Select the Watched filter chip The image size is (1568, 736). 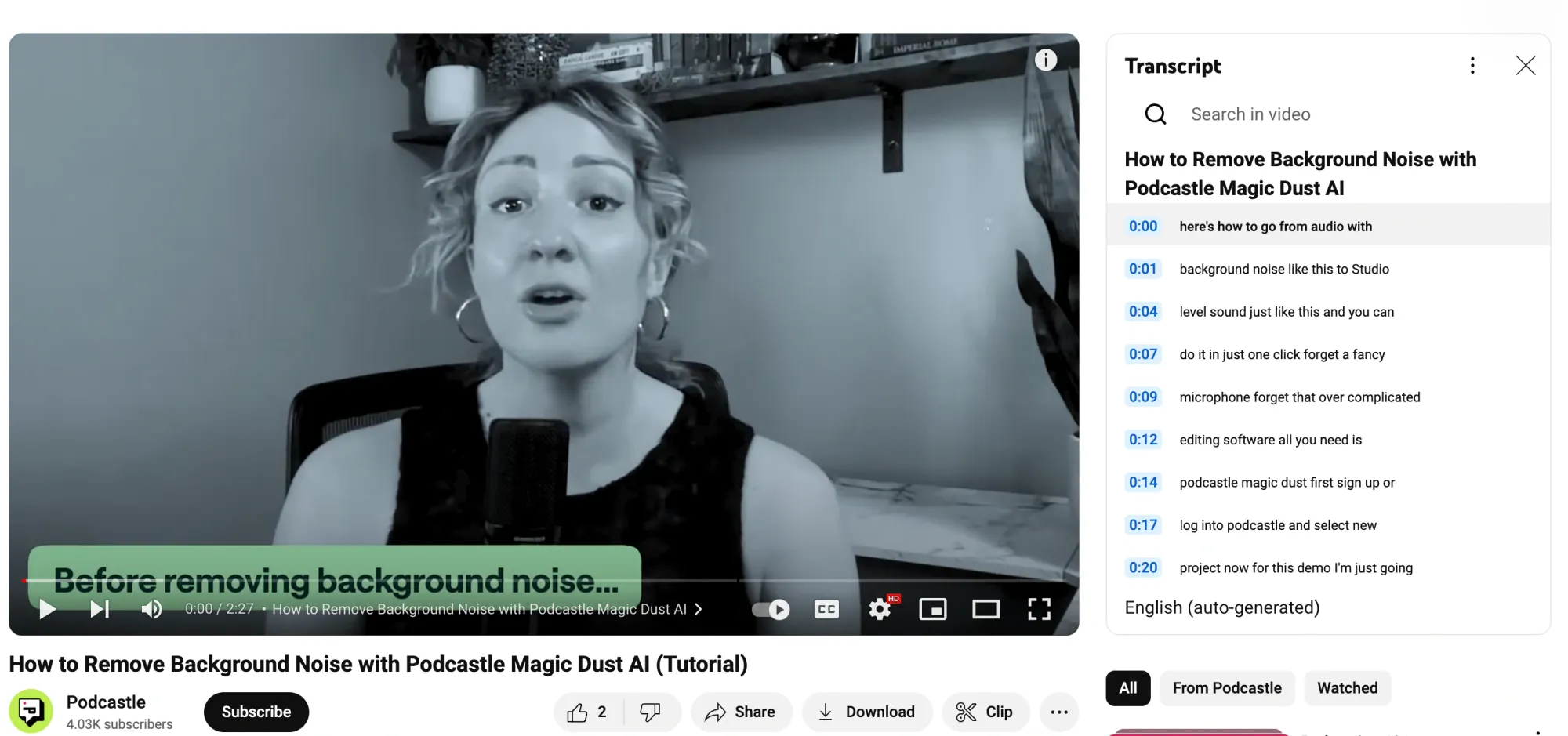tap(1347, 688)
